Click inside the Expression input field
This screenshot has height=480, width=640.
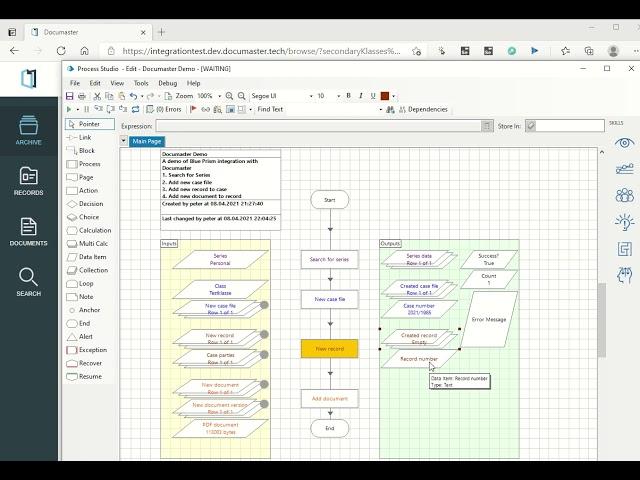[318, 126]
